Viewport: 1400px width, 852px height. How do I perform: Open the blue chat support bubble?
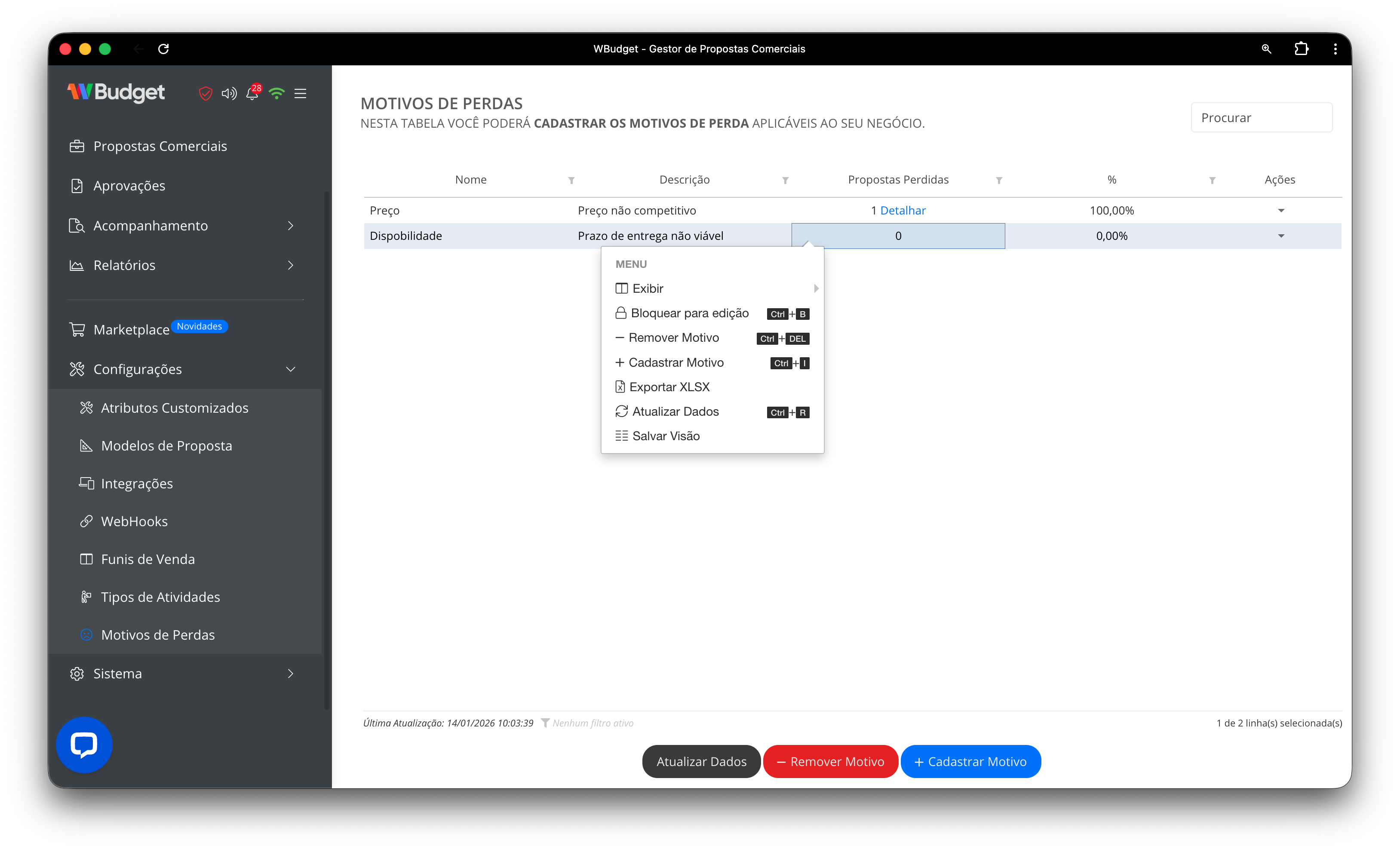(x=84, y=745)
